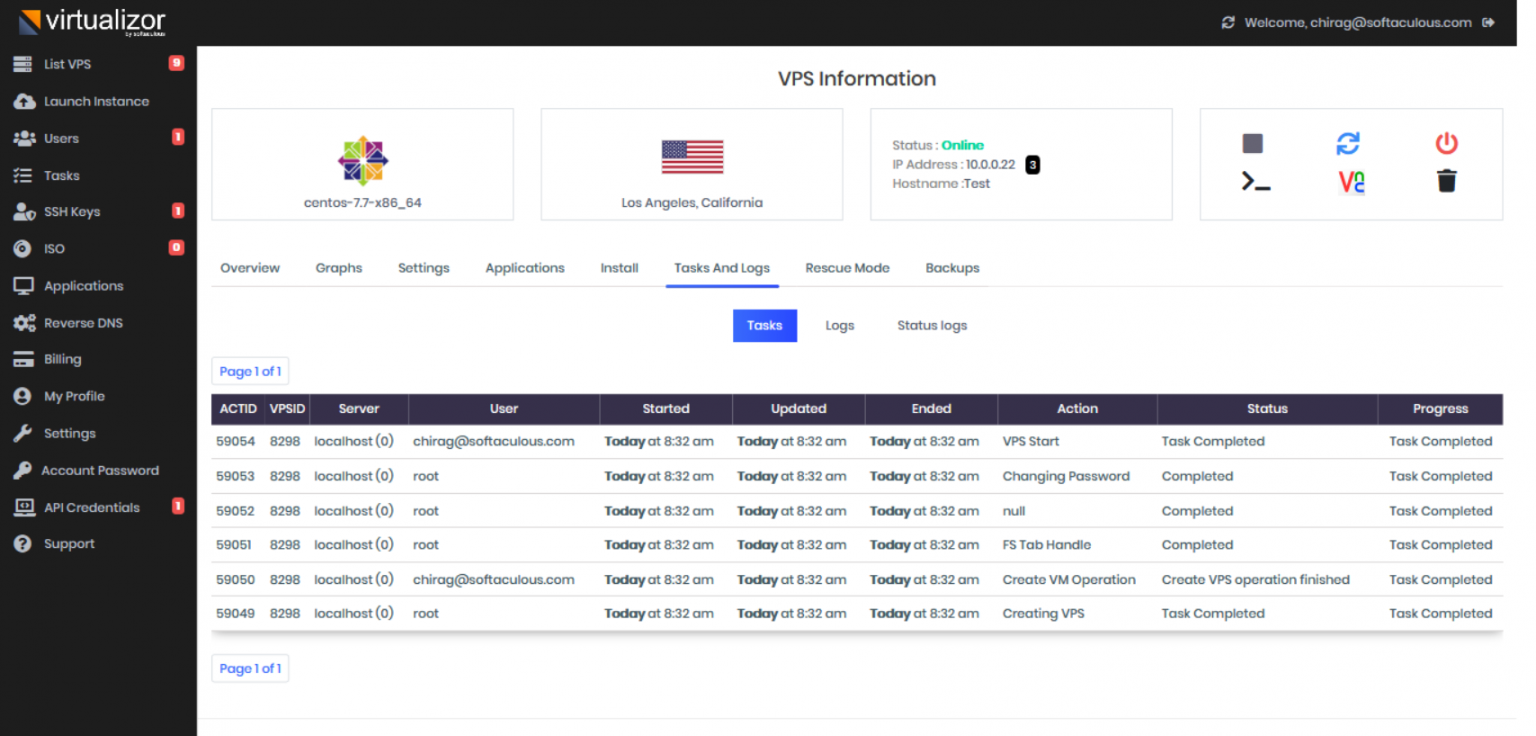Restart the VPS using the blue refresh icon
1536x736 pixels.
1348,143
